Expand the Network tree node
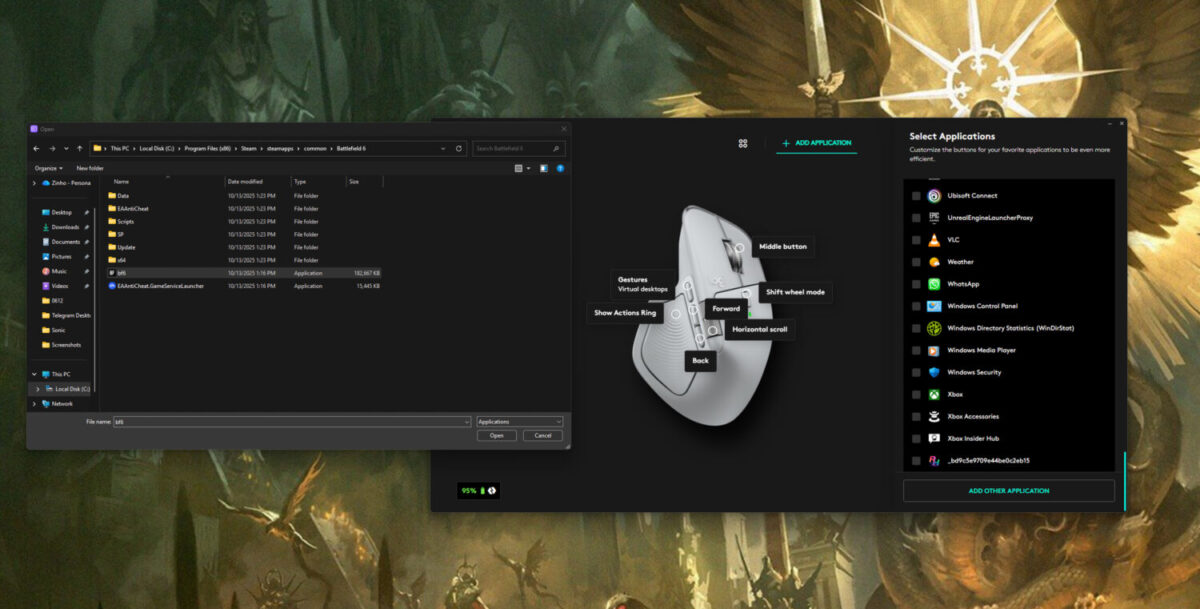The height and width of the screenshot is (609, 1200). (35, 404)
